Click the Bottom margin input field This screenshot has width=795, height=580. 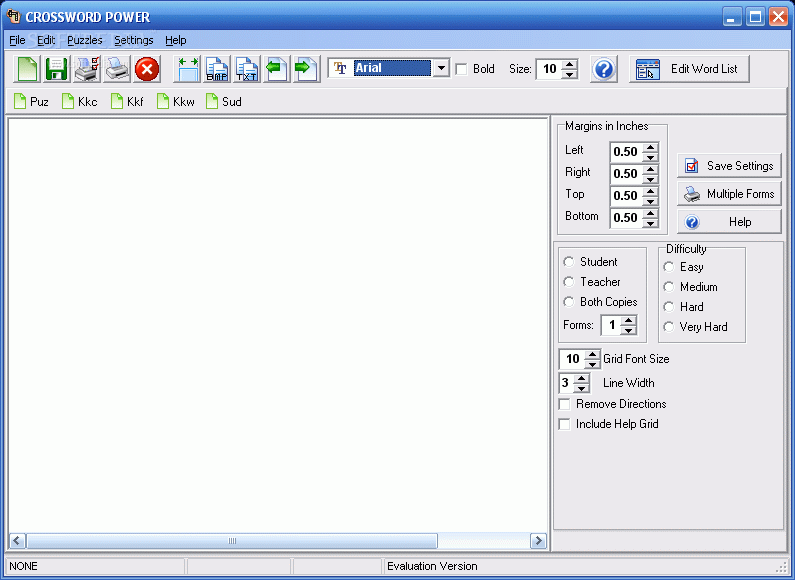pyautogui.click(x=626, y=218)
